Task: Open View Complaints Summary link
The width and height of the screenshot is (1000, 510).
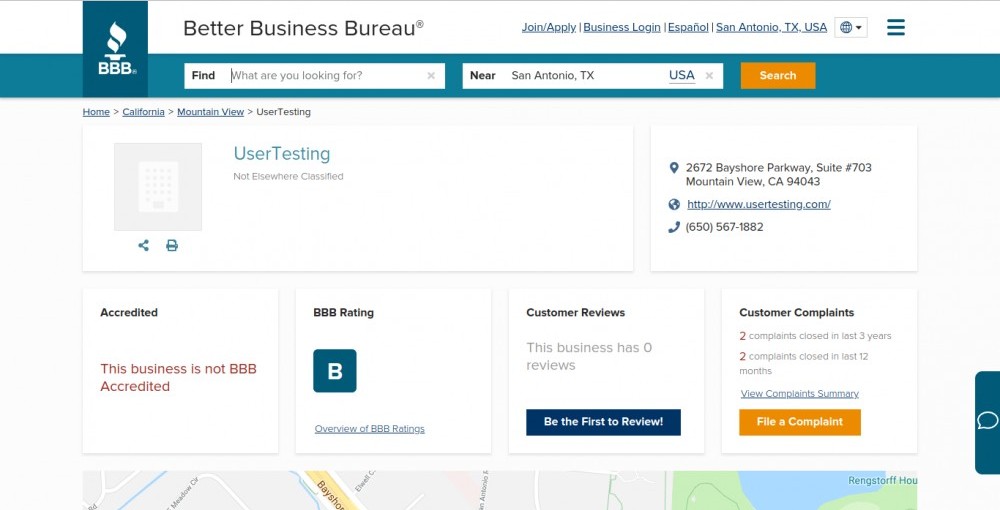Action: point(800,394)
